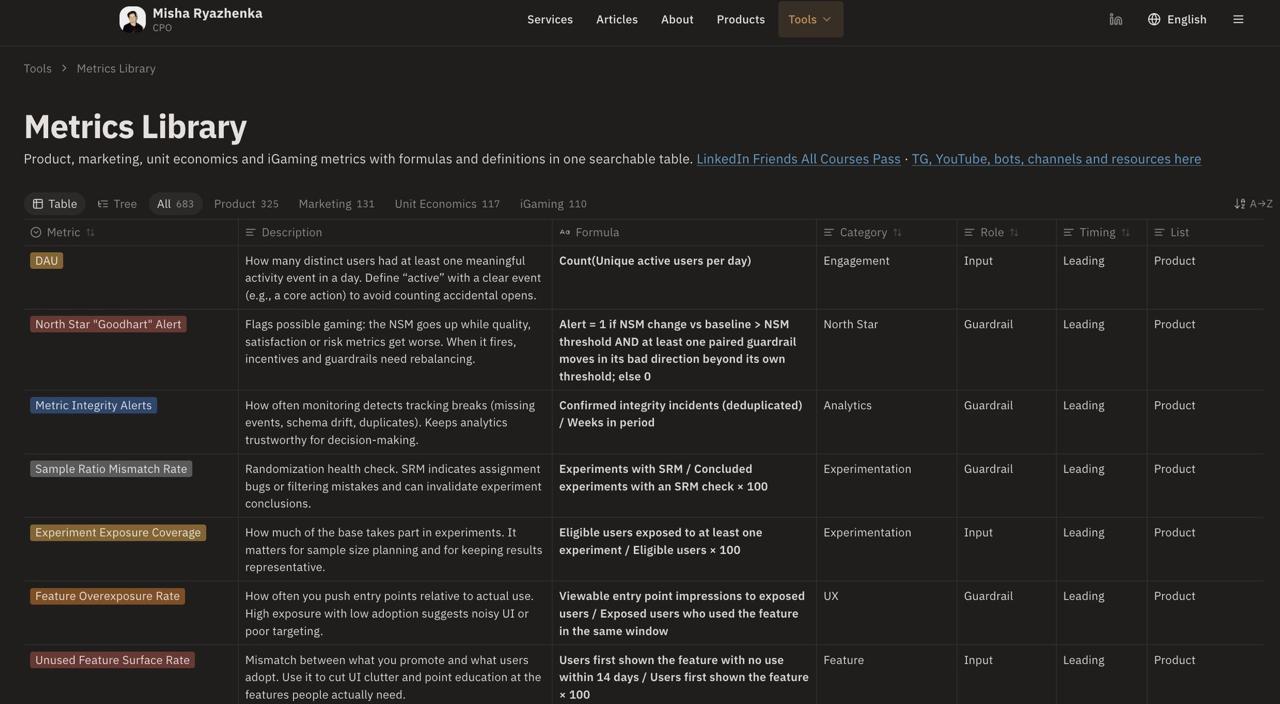Open Unused Feature Surface Rate metric

click(x=112, y=660)
